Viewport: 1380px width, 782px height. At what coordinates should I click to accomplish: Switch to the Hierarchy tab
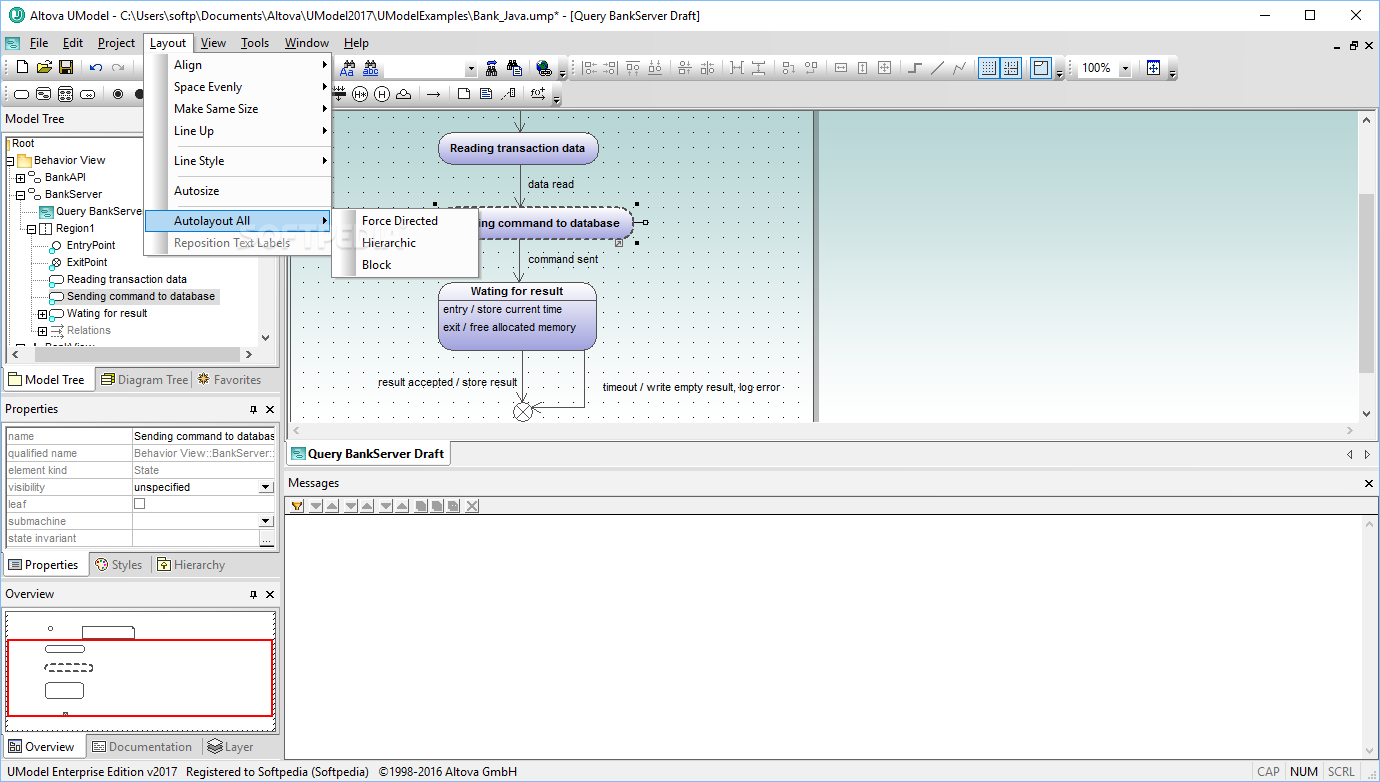(x=191, y=565)
